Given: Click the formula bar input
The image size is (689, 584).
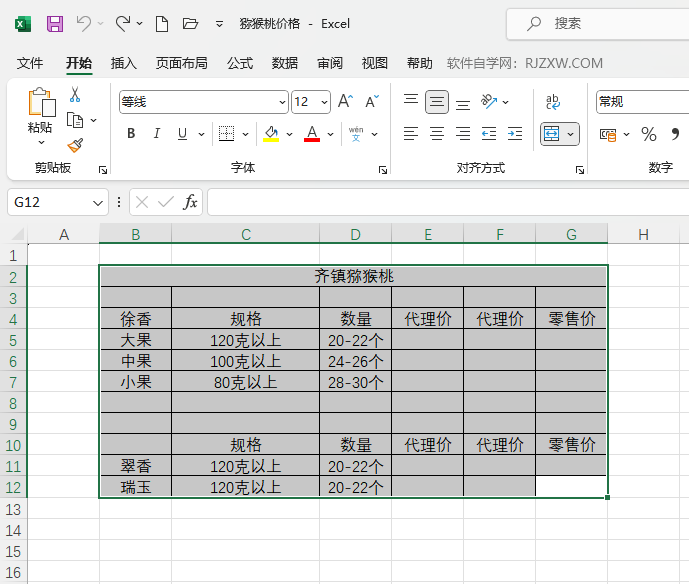Looking at the screenshot, I should 448,202.
